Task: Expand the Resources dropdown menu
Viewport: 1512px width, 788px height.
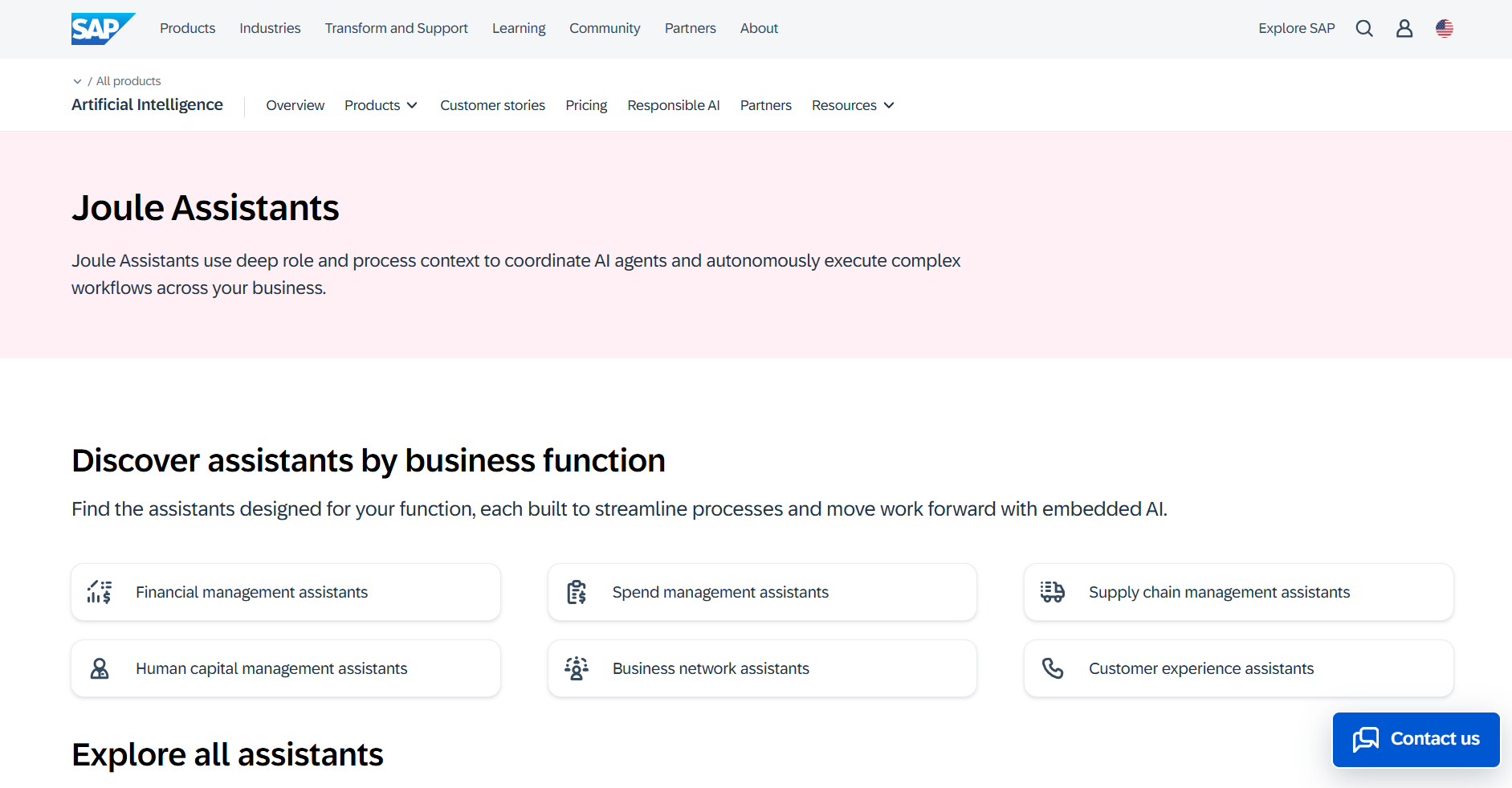Action: coord(853,105)
